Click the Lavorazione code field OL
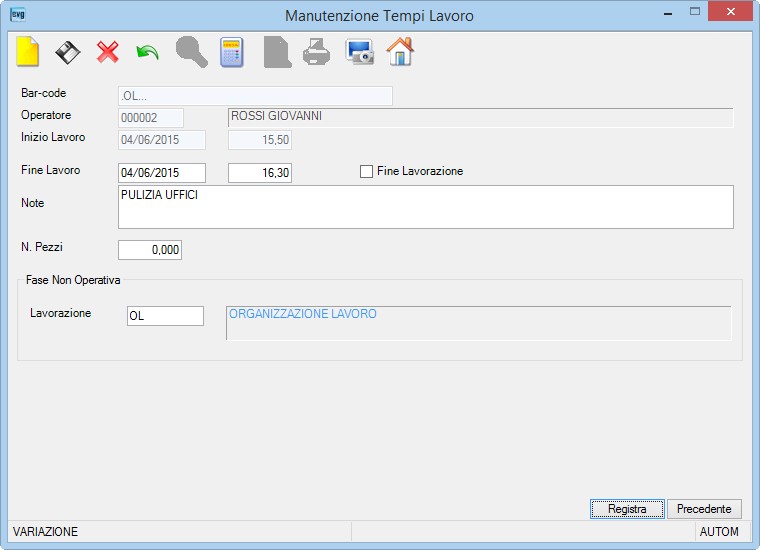This screenshot has height=550, width=760. 165,316
